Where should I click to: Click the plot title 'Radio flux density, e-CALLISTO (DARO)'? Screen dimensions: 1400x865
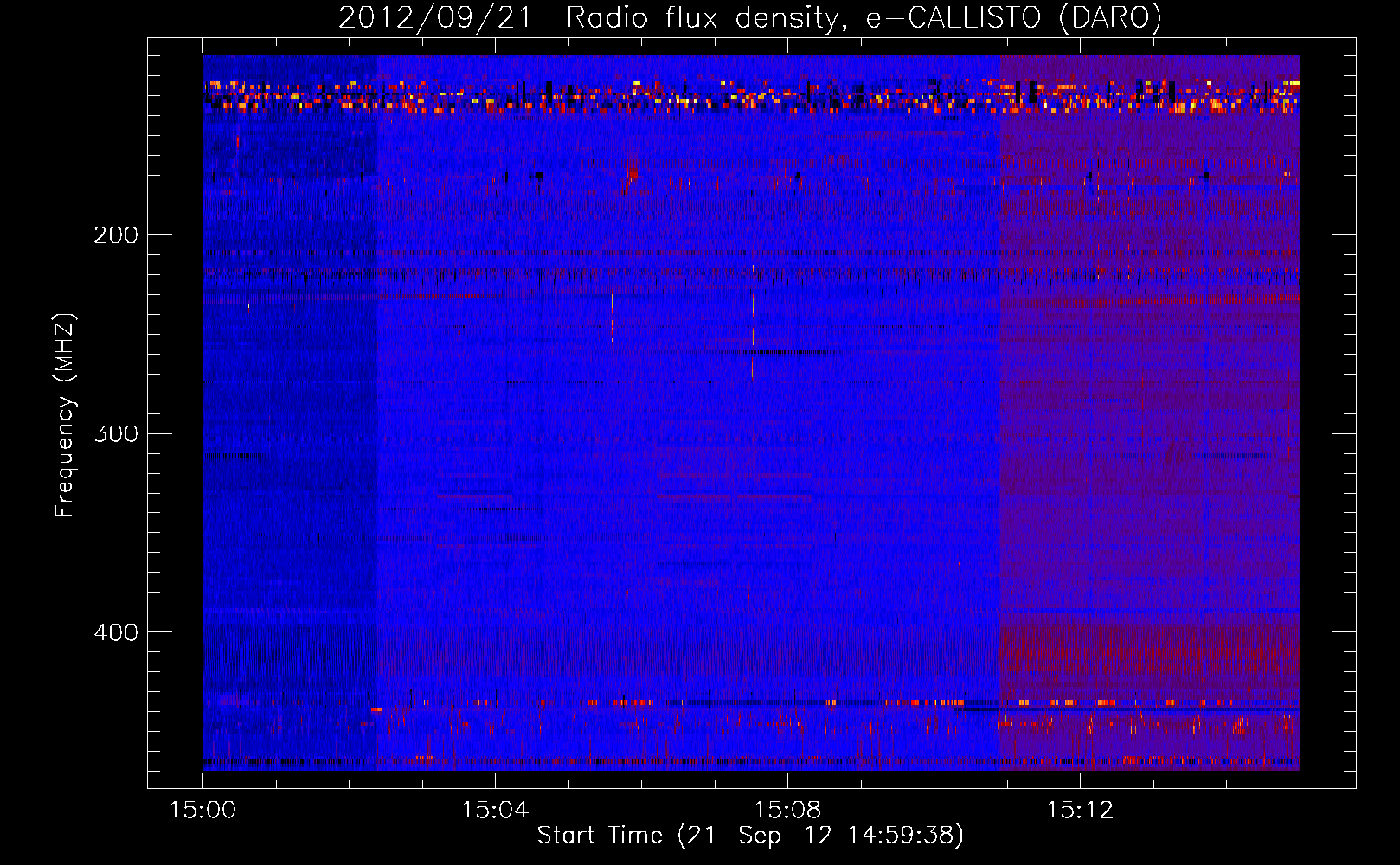click(864, 17)
